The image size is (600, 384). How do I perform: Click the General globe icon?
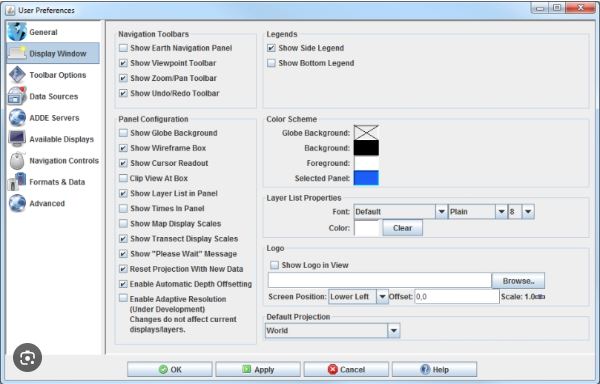(x=17, y=32)
